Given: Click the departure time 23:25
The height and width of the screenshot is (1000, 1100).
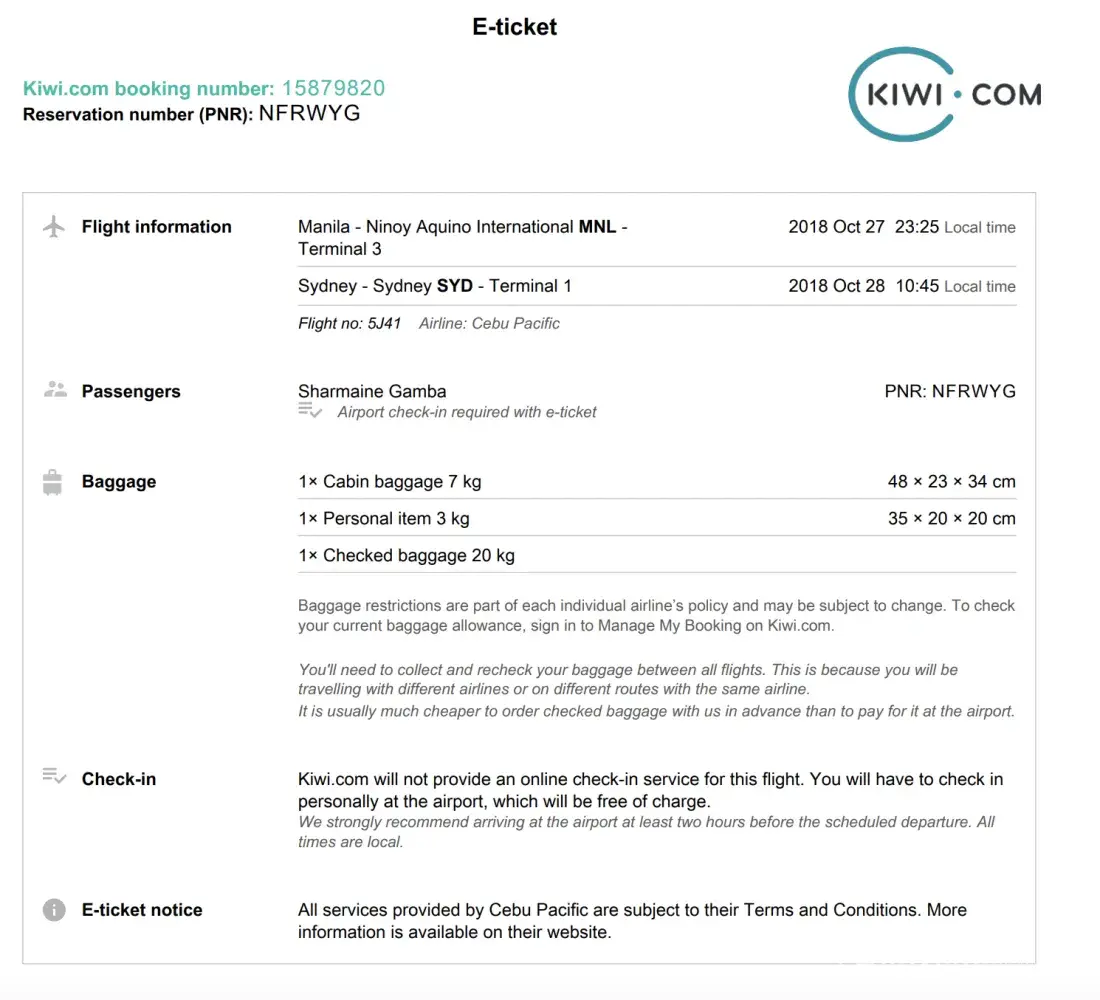Looking at the screenshot, I should point(916,227).
